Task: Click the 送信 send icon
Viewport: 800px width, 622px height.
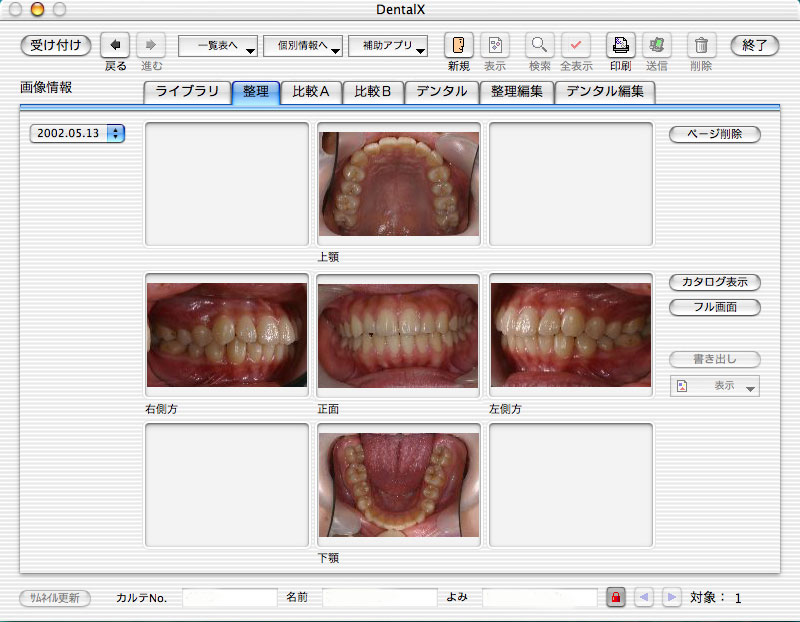Action: coord(657,45)
